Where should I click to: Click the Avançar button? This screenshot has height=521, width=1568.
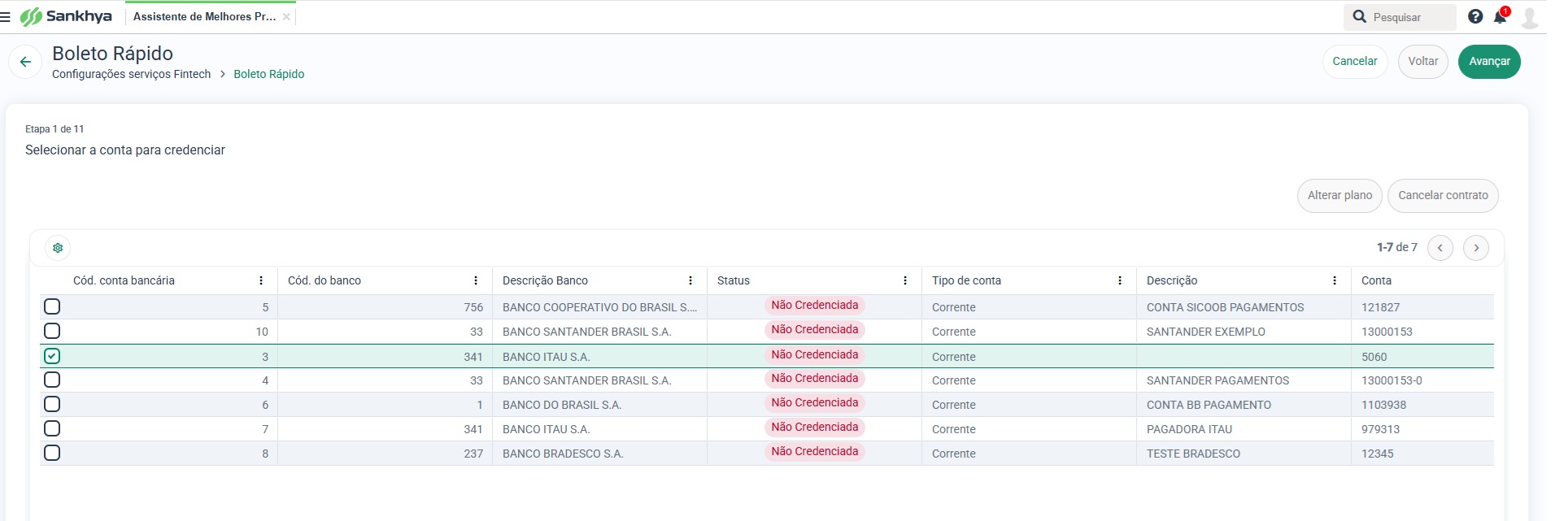coord(1489,62)
